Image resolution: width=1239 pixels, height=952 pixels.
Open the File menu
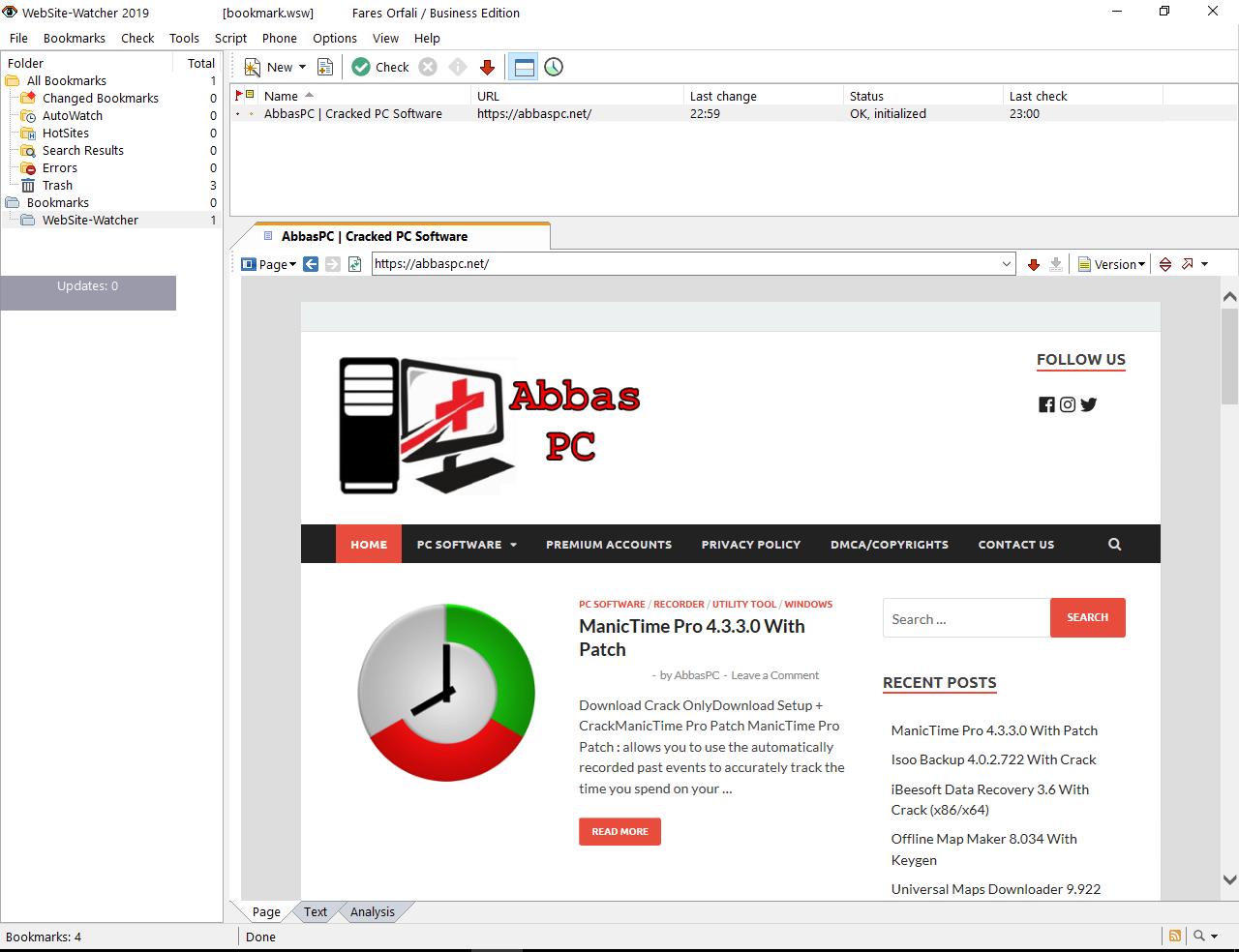pyautogui.click(x=18, y=38)
